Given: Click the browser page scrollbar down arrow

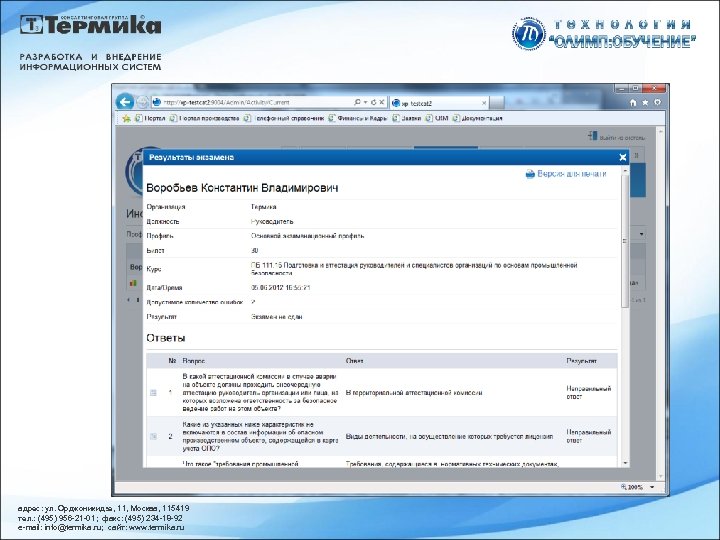Looking at the screenshot, I should tap(661, 477).
